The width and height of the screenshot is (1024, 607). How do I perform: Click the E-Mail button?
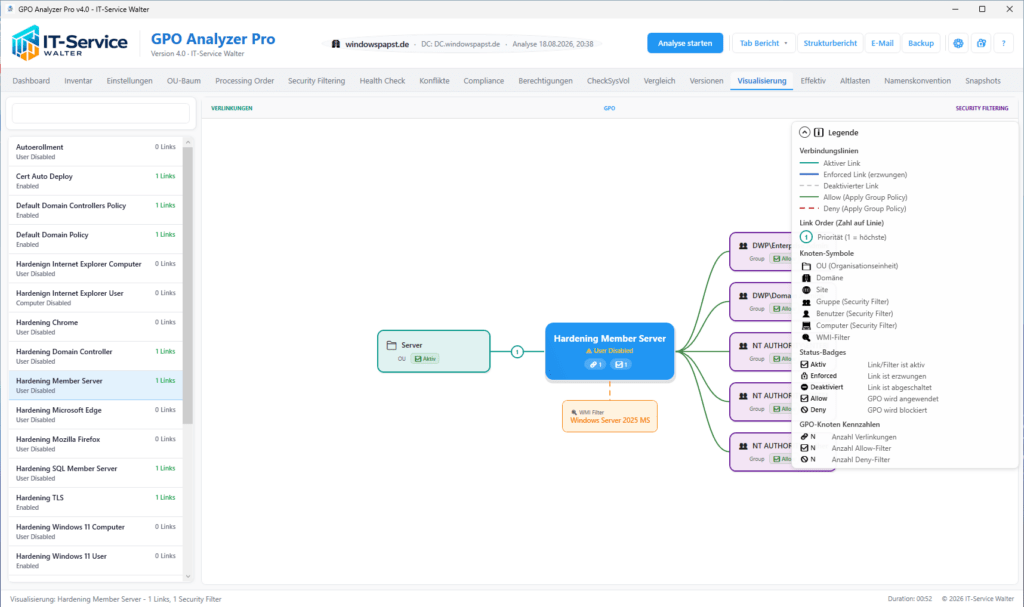click(x=882, y=43)
